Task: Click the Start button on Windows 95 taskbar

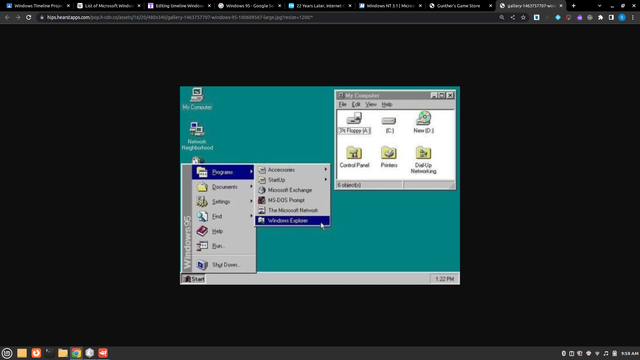Action: click(193, 279)
